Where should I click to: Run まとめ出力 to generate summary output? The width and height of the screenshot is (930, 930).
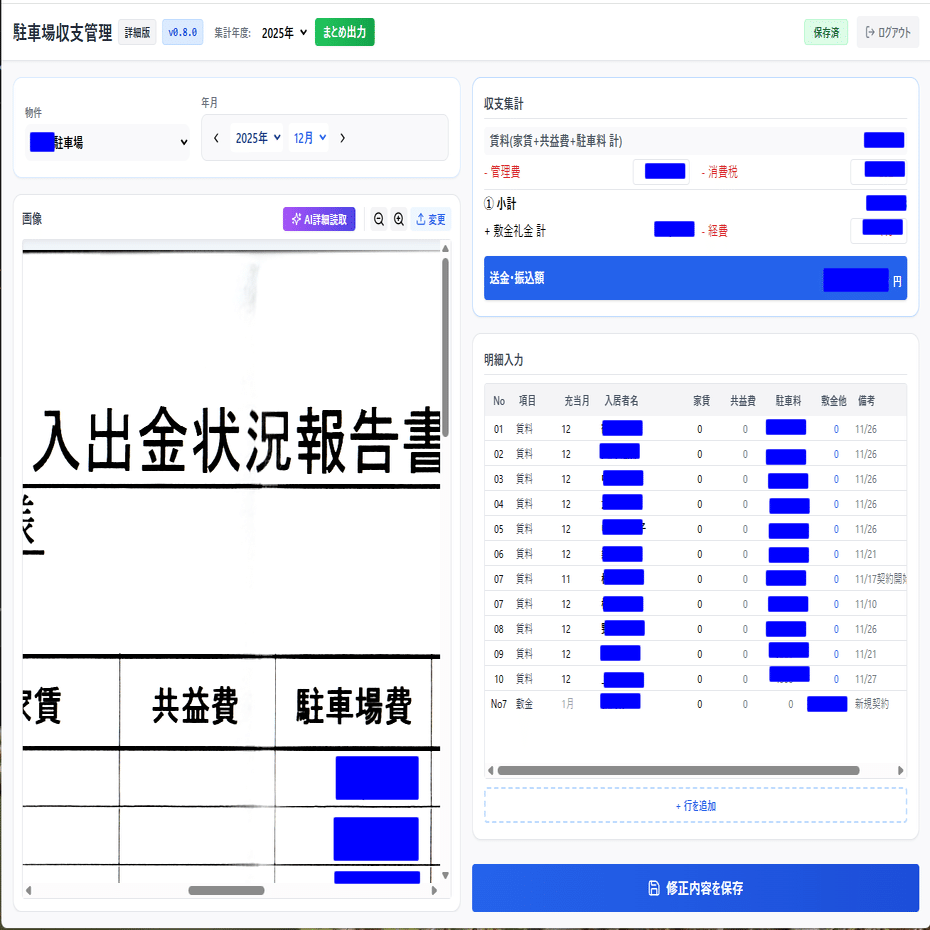(345, 31)
